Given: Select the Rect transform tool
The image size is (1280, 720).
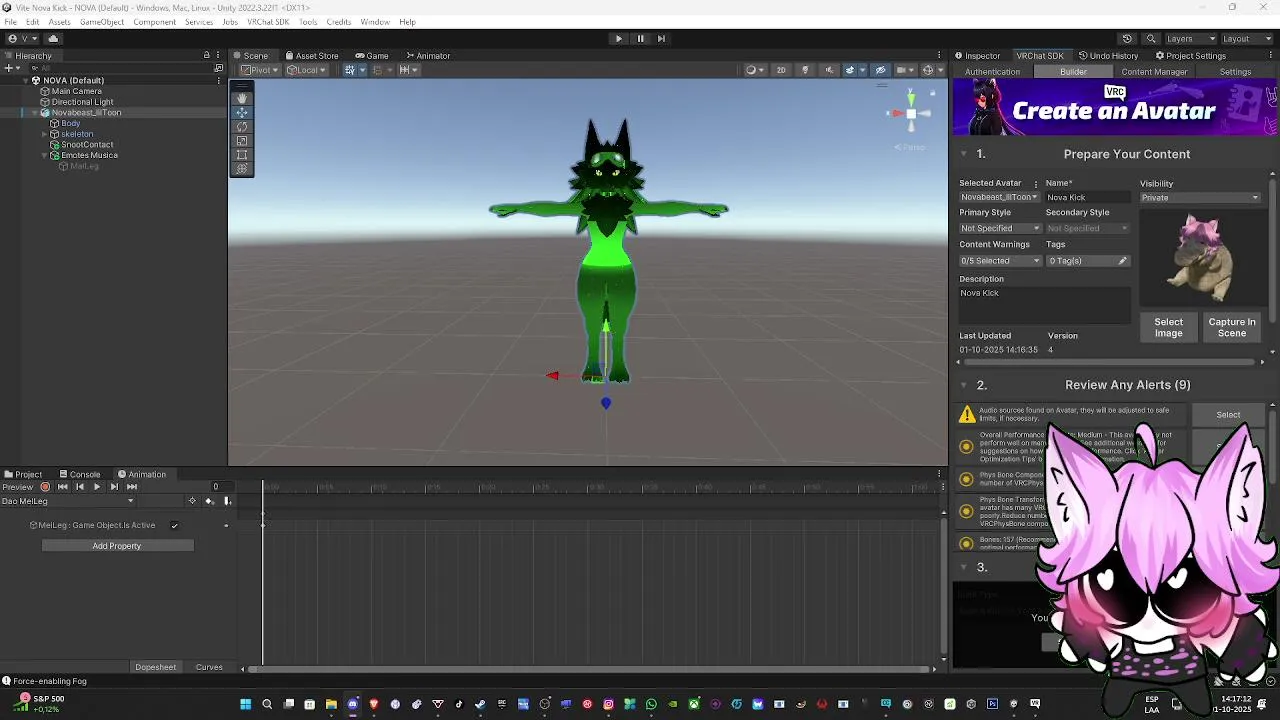Looking at the screenshot, I should click(x=242, y=155).
